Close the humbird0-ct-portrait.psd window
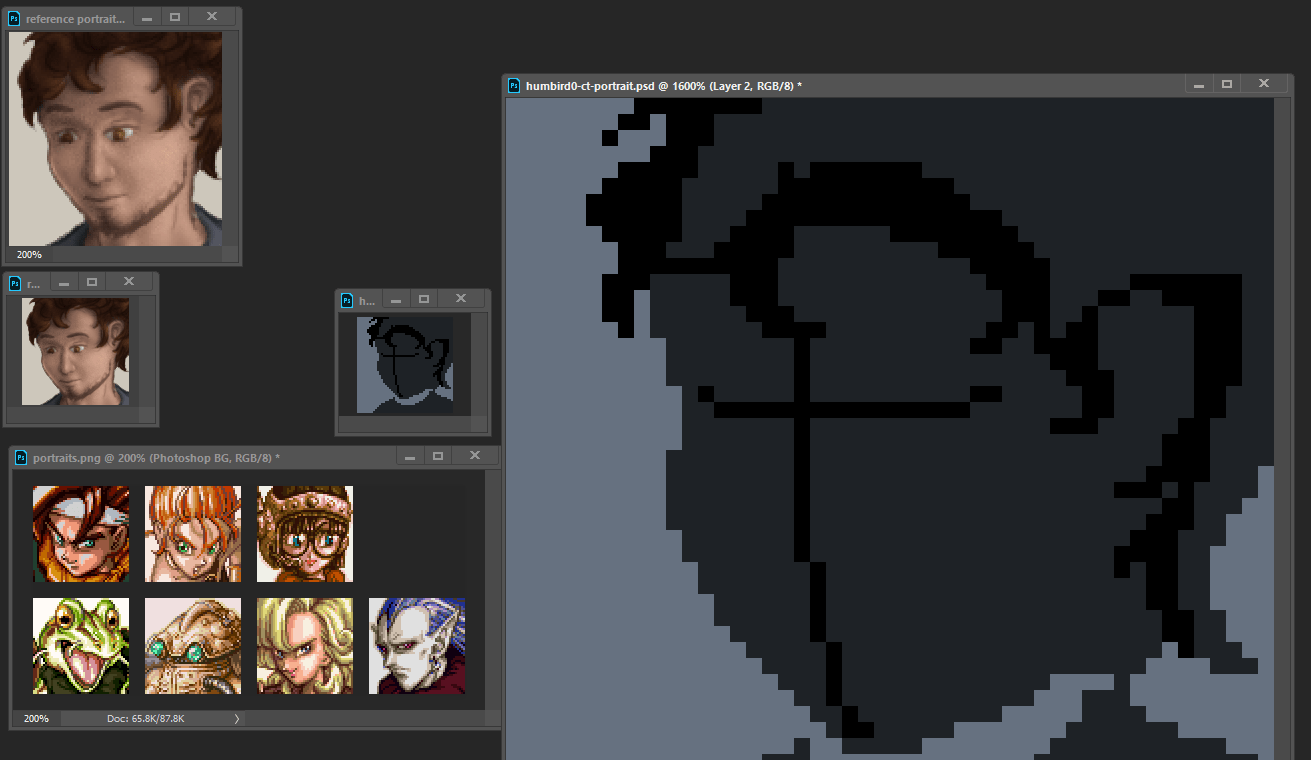This screenshot has height=760, width=1311. pos(1264,85)
